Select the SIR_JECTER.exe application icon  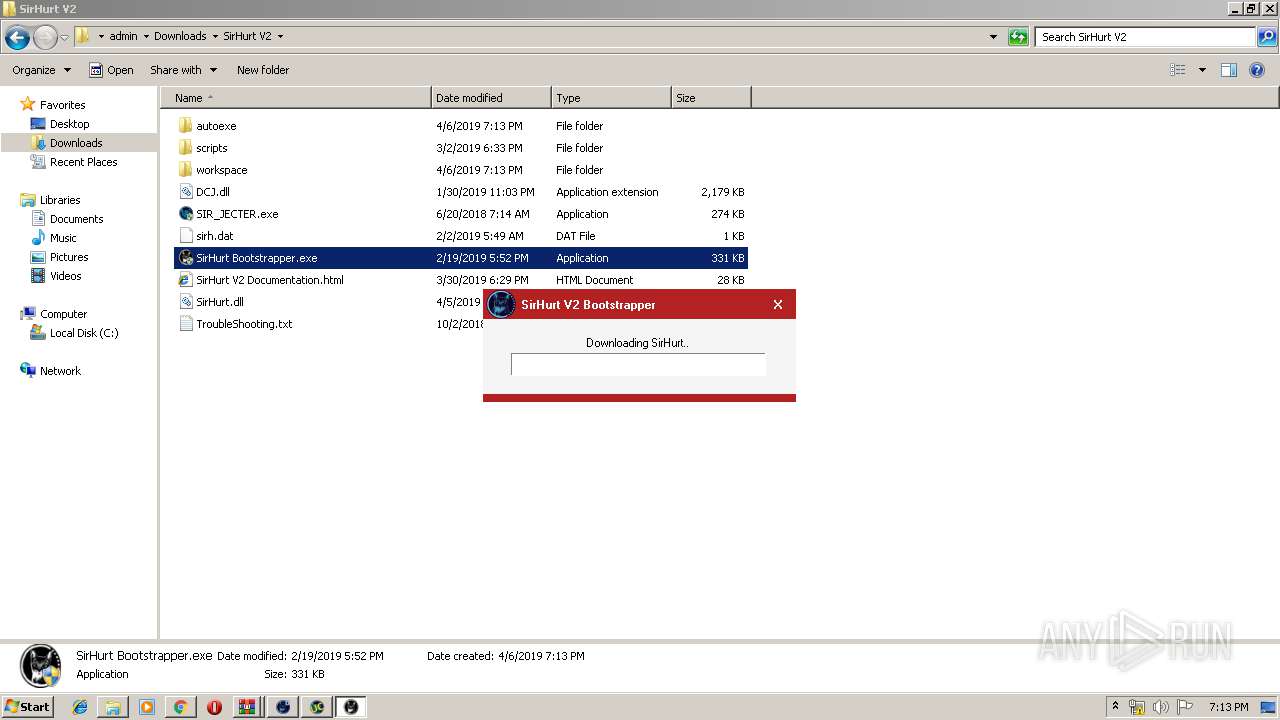(x=185, y=214)
